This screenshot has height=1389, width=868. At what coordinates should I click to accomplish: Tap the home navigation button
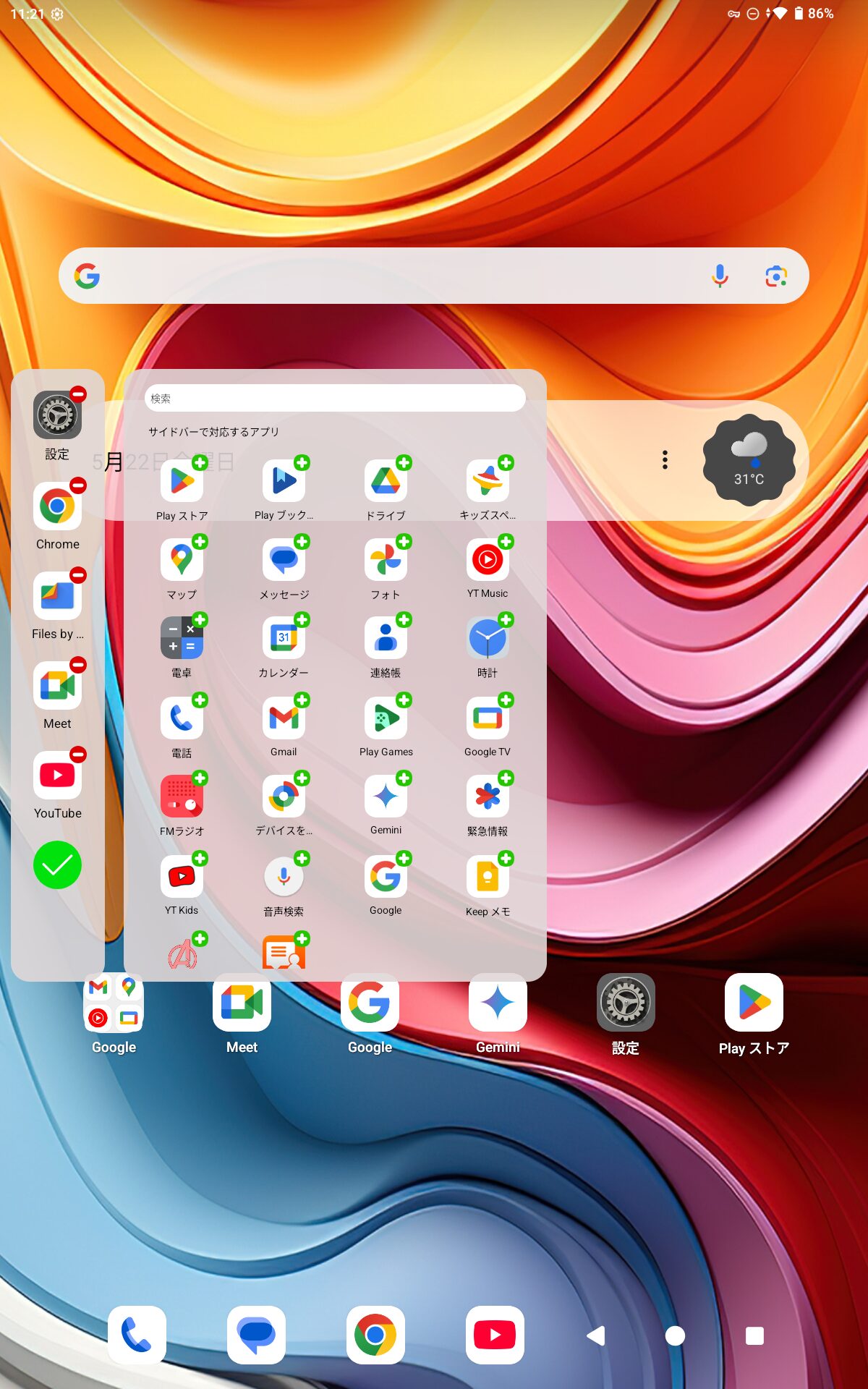(675, 1335)
